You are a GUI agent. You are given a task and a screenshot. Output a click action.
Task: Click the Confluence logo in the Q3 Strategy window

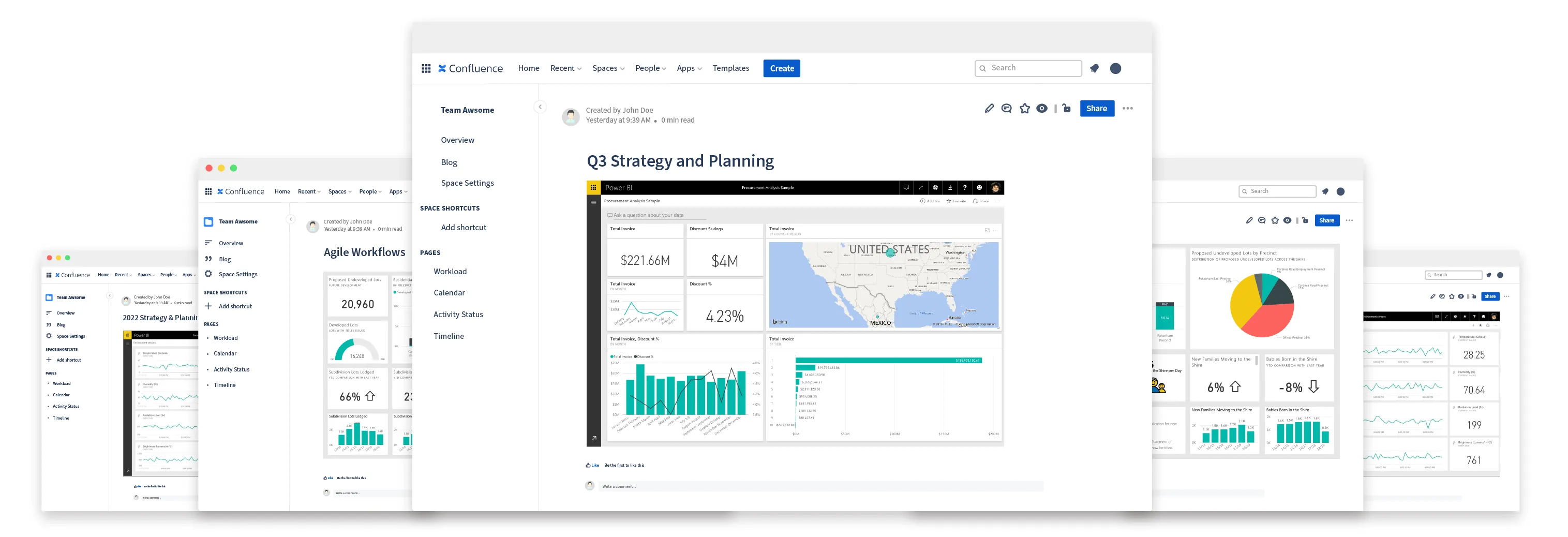coord(471,68)
